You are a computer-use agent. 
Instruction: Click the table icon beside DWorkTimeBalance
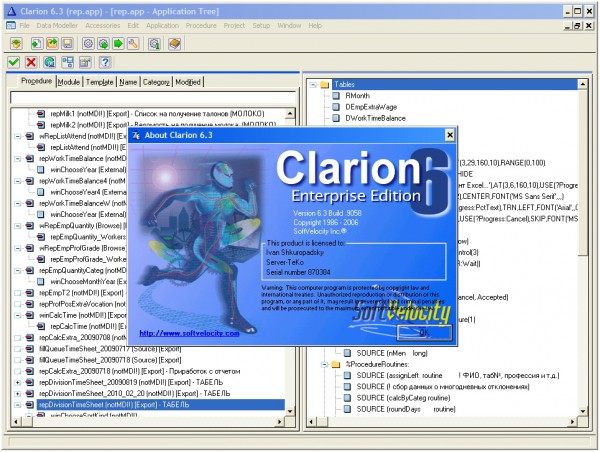tap(336, 118)
